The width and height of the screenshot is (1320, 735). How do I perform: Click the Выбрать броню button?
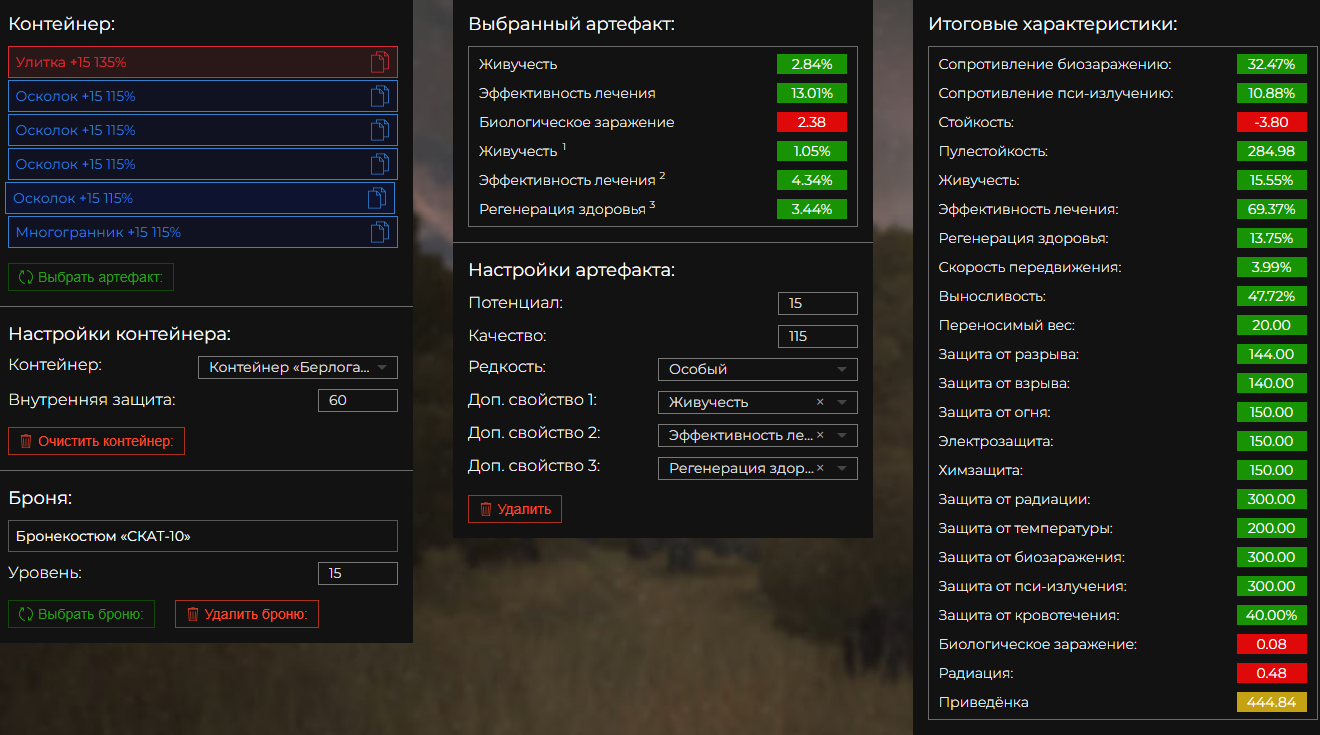coord(82,614)
